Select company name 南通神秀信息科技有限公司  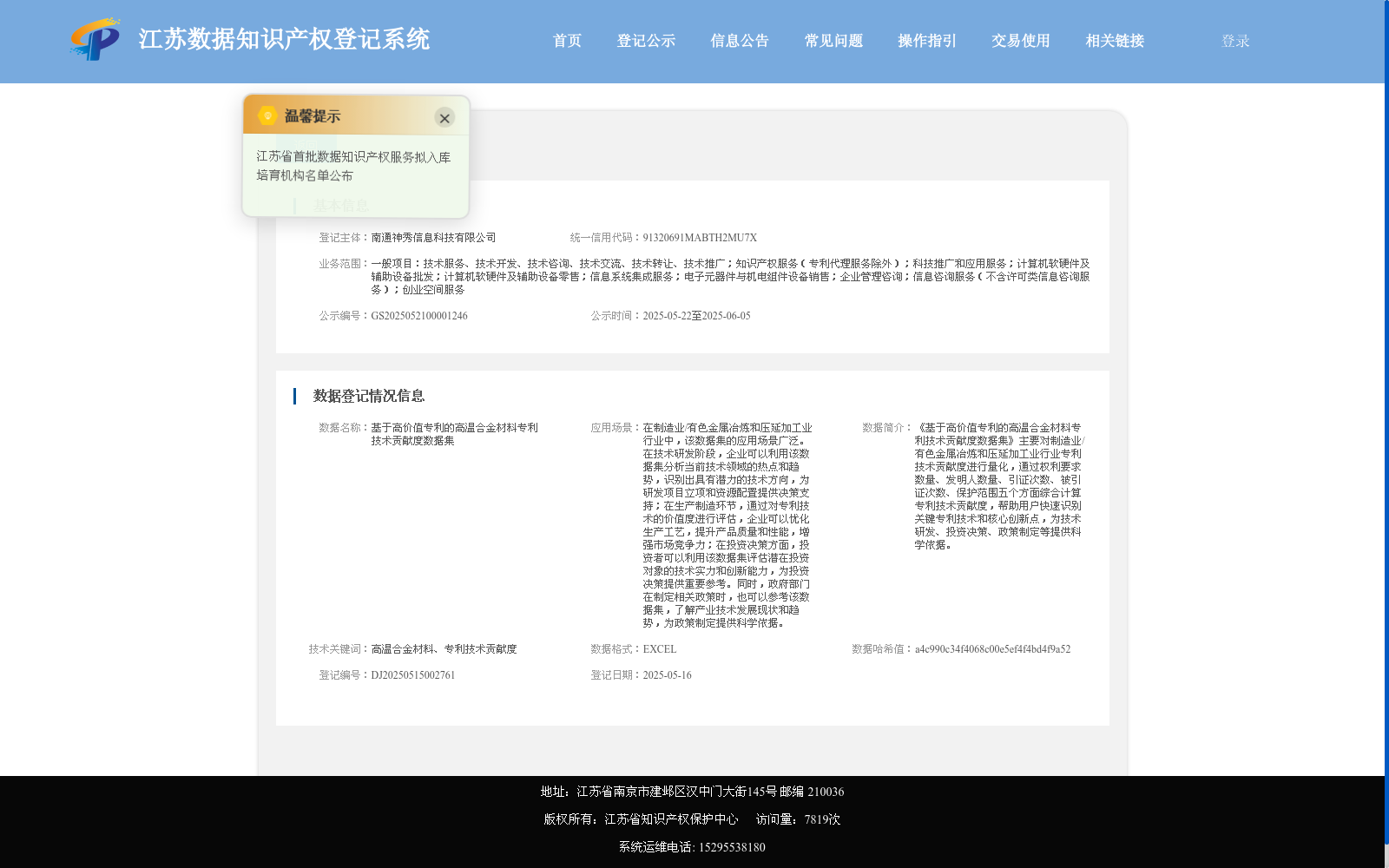(x=433, y=238)
